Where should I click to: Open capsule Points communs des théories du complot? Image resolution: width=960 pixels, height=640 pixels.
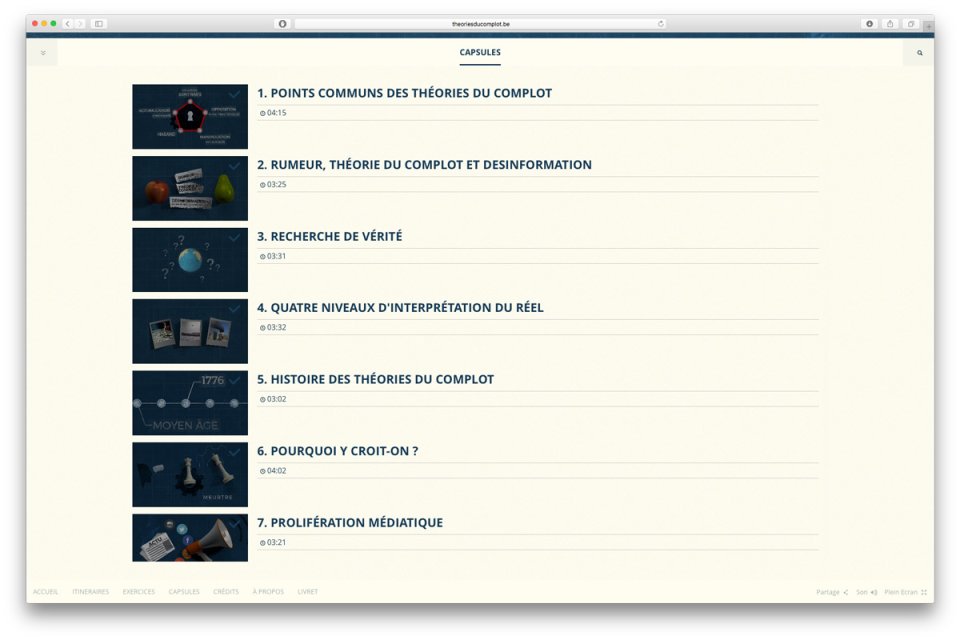404,93
